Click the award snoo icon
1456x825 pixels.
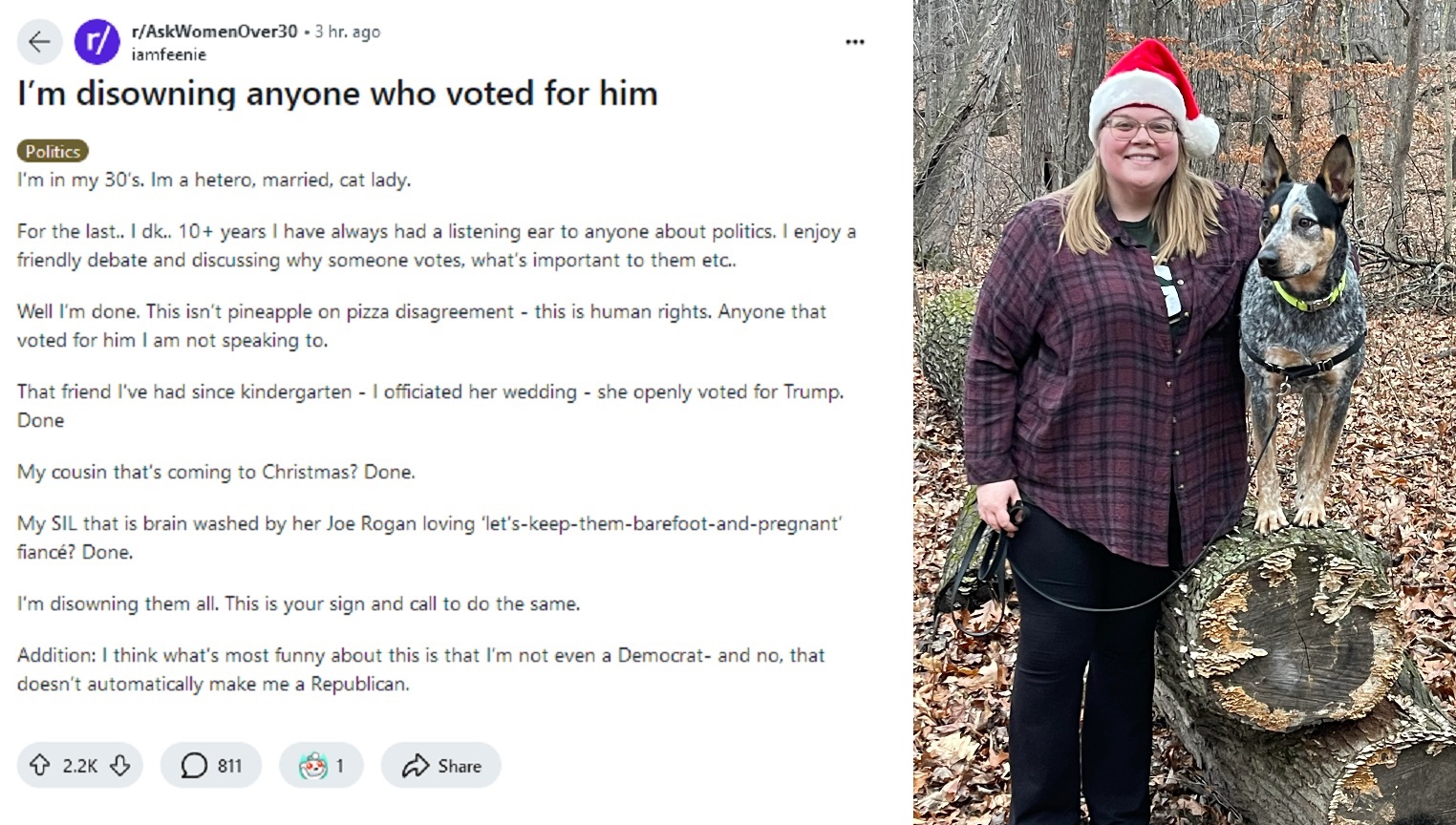point(312,766)
